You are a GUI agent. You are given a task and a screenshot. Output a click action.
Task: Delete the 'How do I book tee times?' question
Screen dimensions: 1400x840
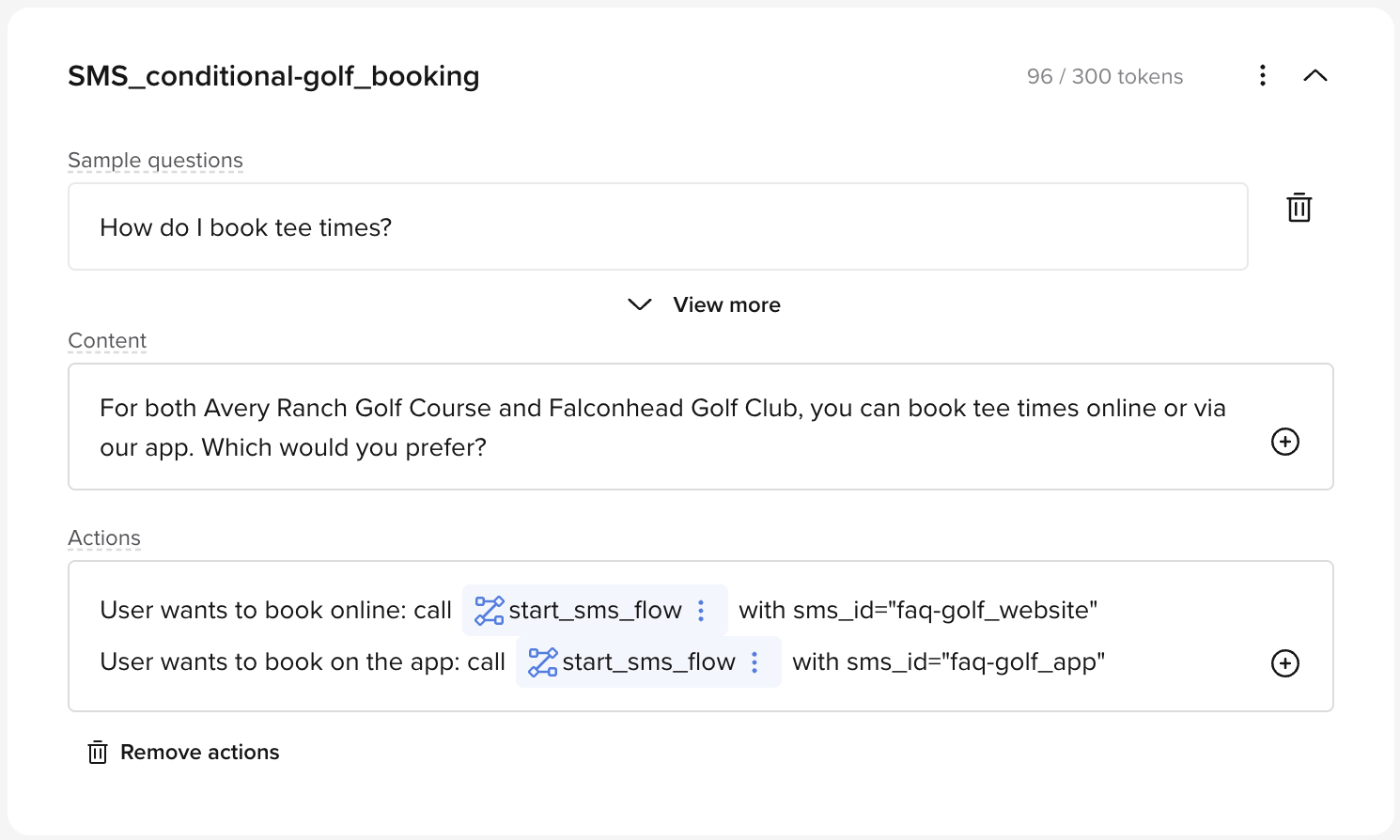click(1299, 208)
